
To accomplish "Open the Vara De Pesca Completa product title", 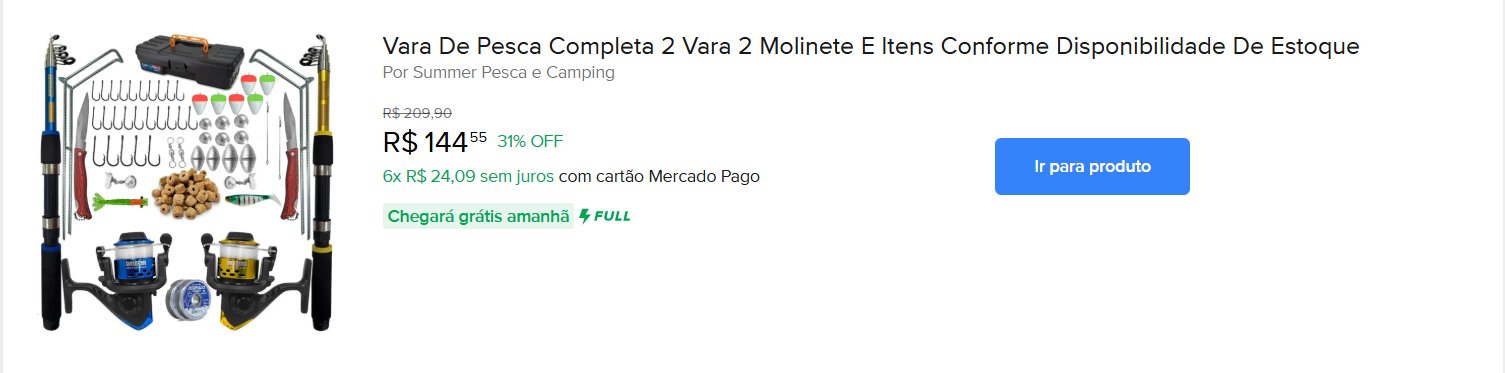I will click(x=871, y=46).
